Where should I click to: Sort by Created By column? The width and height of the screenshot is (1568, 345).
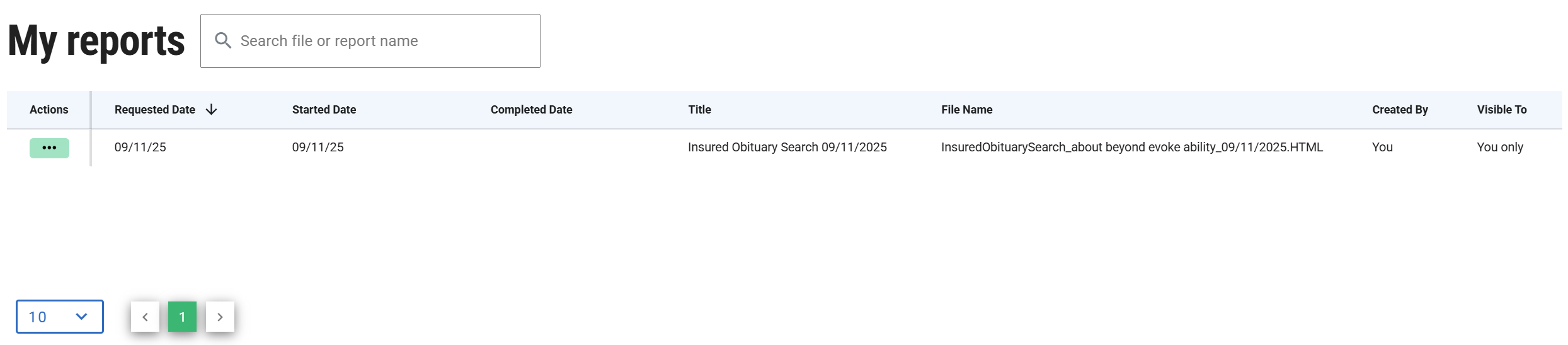[x=1400, y=110]
